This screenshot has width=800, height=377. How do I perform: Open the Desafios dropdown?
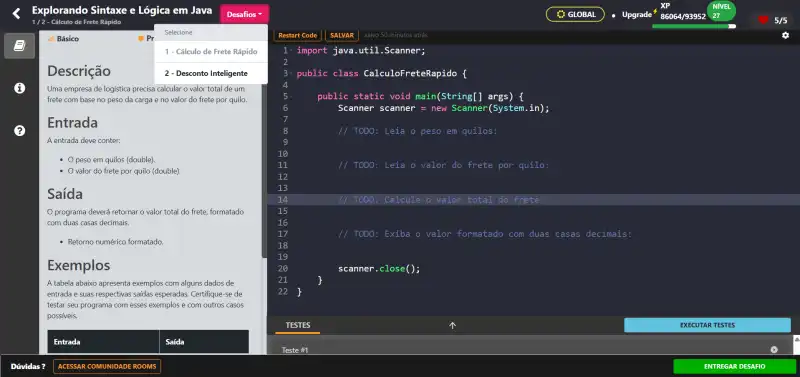244,14
